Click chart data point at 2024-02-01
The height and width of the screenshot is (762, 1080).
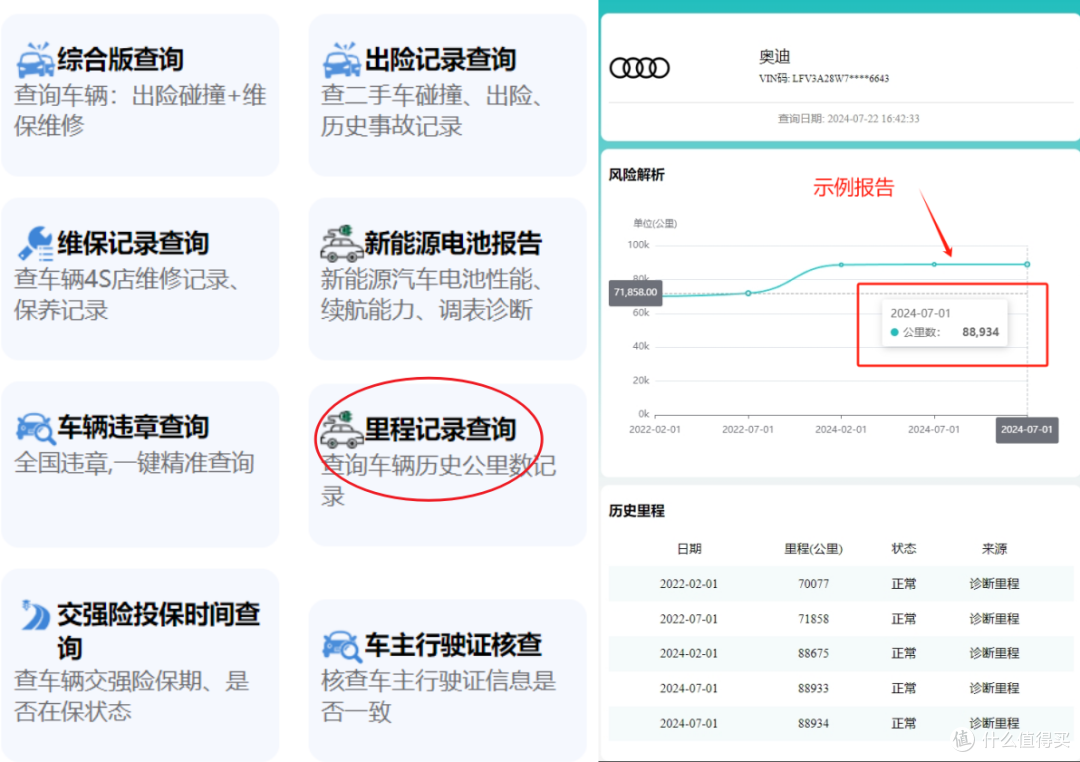tap(841, 265)
